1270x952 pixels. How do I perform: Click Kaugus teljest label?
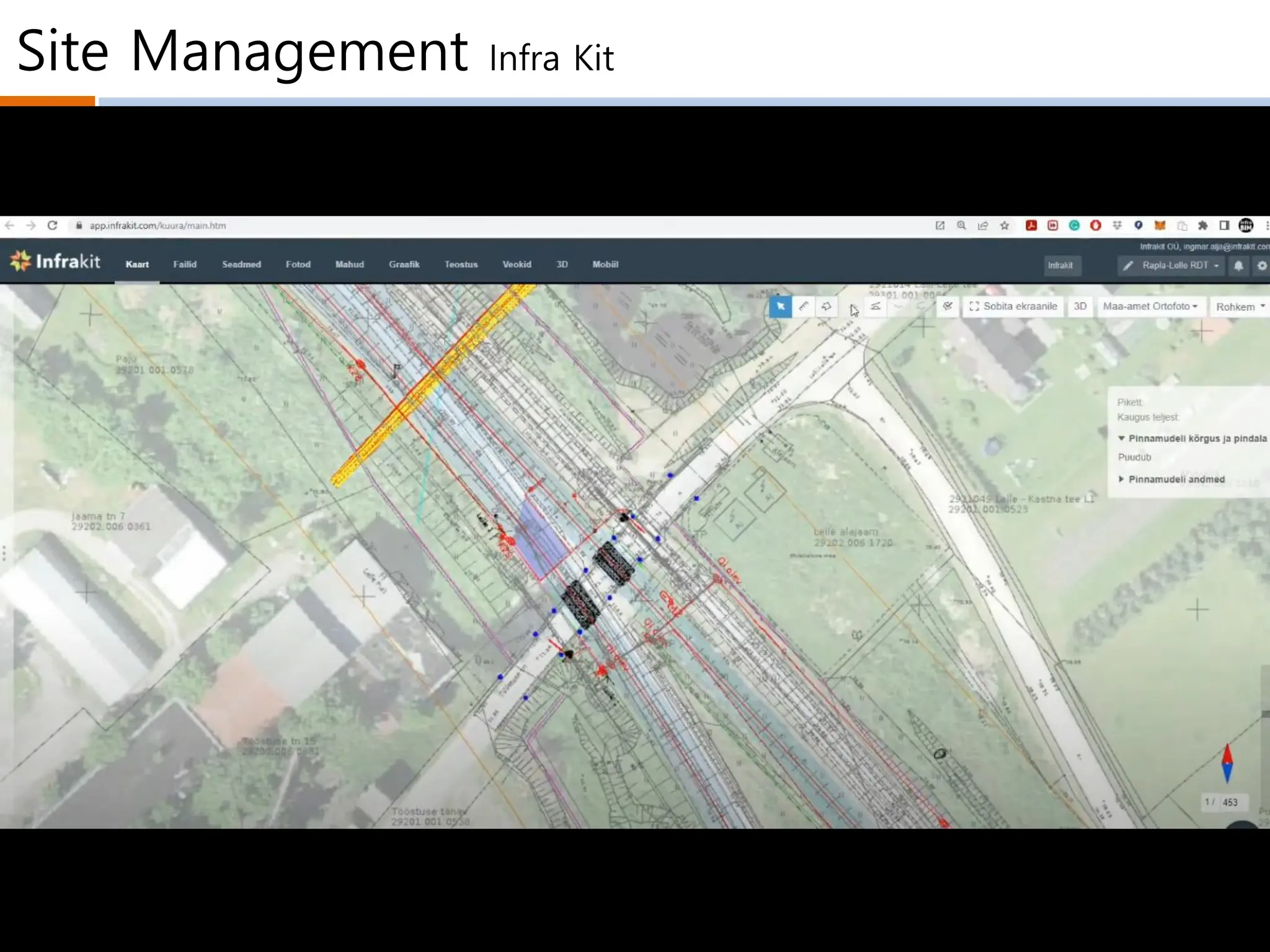point(1148,418)
